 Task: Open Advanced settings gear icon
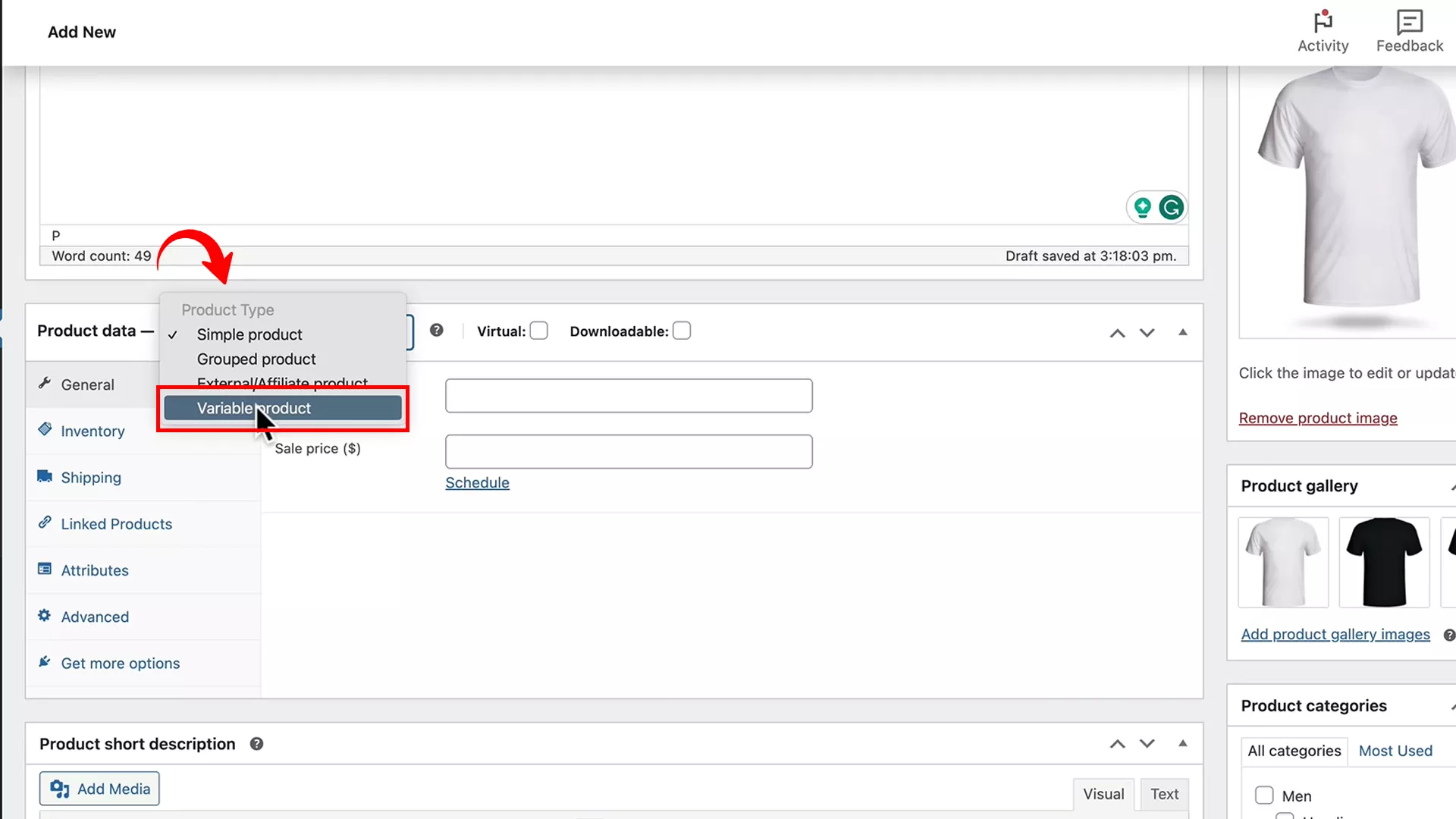[x=45, y=617]
